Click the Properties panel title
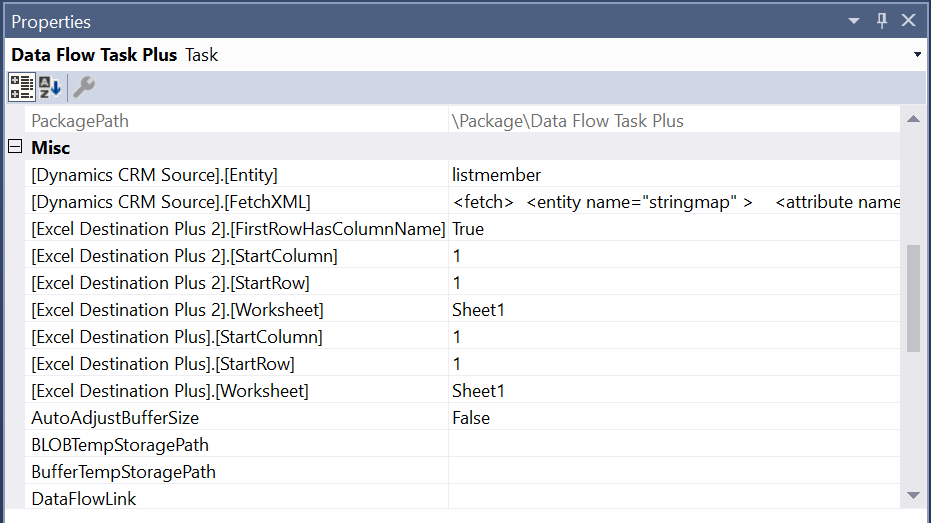Viewport: 931px width, 523px height. [x=51, y=21]
